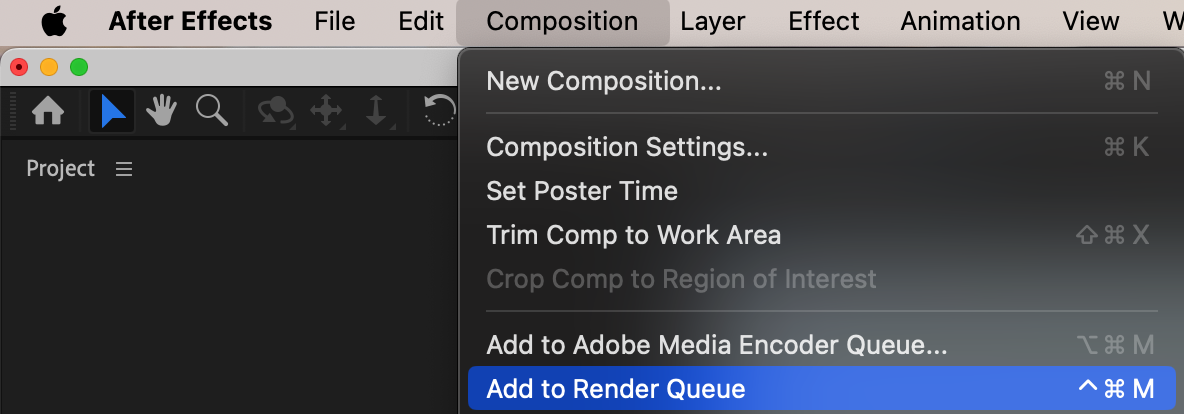The width and height of the screenshot is (1184, 414).
Task: Open the Animation menu
Action: tap(960, 21)
